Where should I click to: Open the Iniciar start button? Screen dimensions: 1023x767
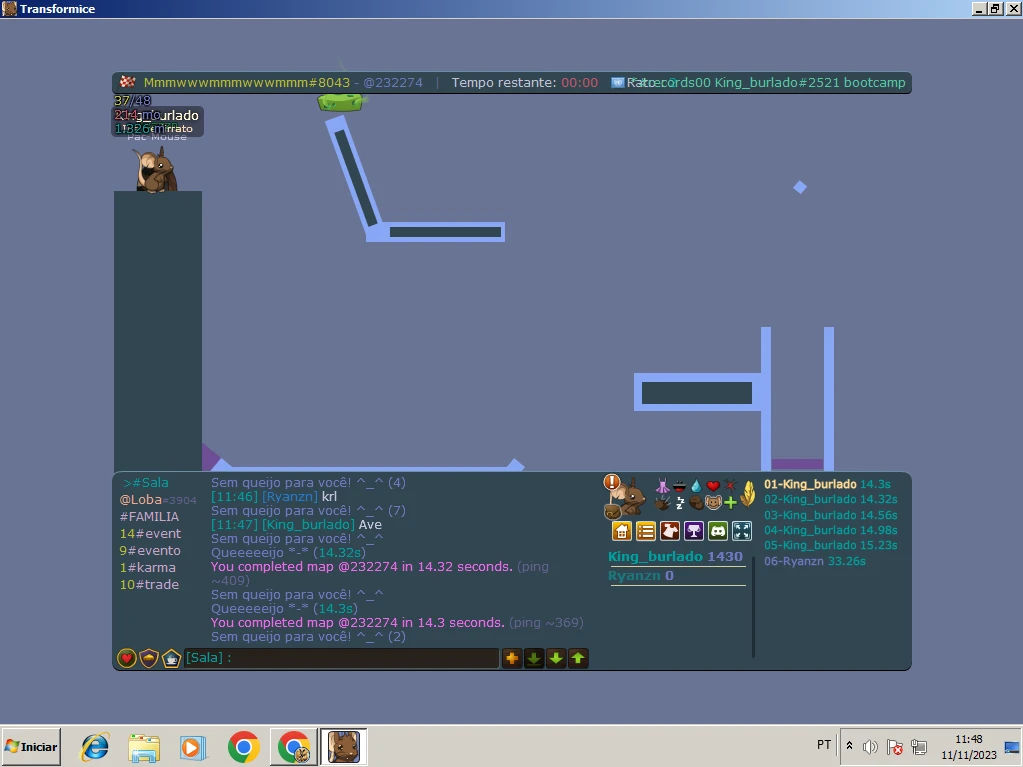coord(31,747)
